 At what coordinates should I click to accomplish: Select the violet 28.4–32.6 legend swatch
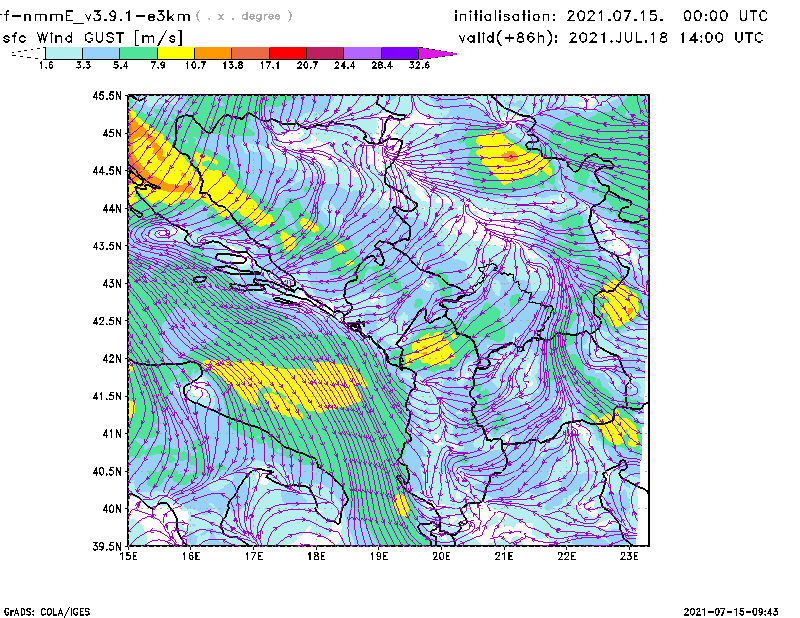click(399, 53)
